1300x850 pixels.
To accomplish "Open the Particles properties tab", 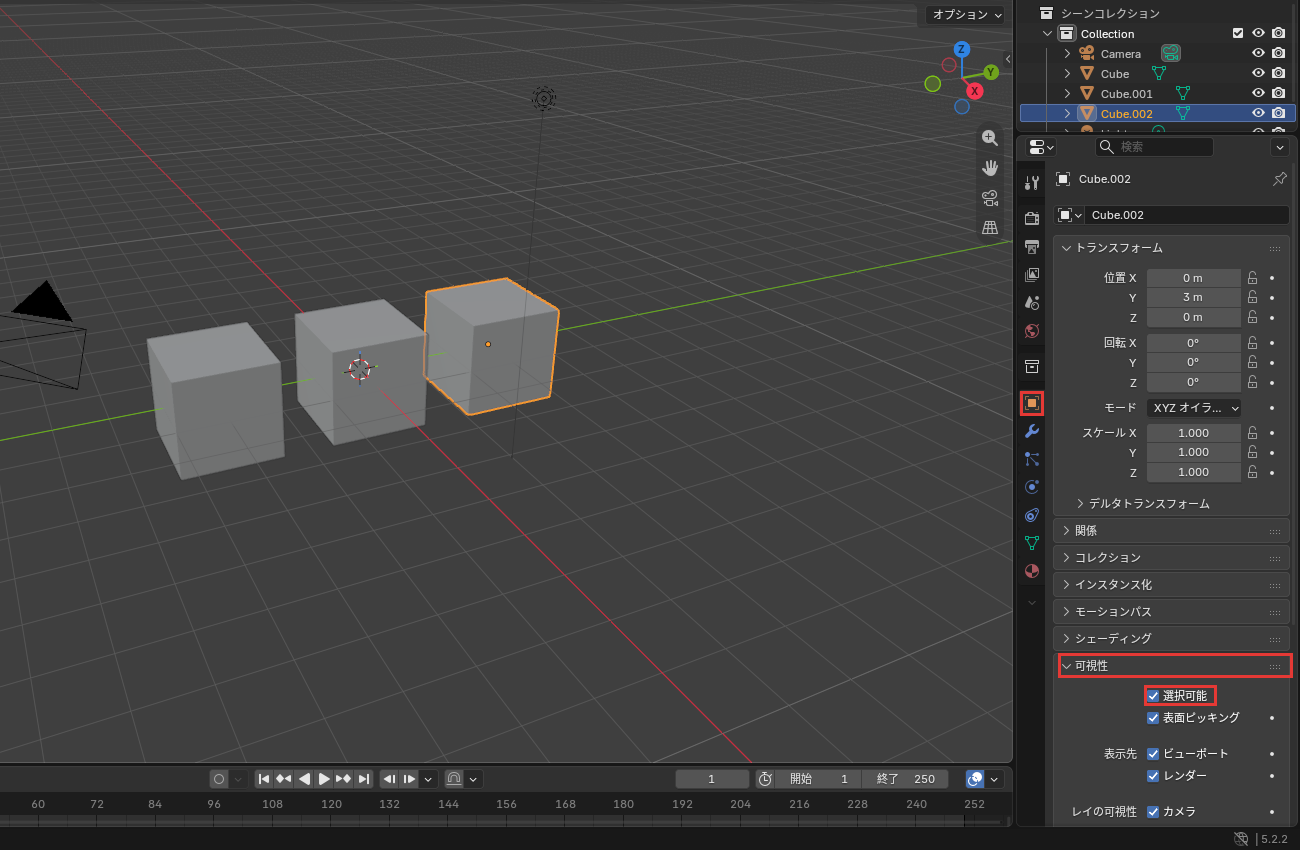I will pos(1032,459).
